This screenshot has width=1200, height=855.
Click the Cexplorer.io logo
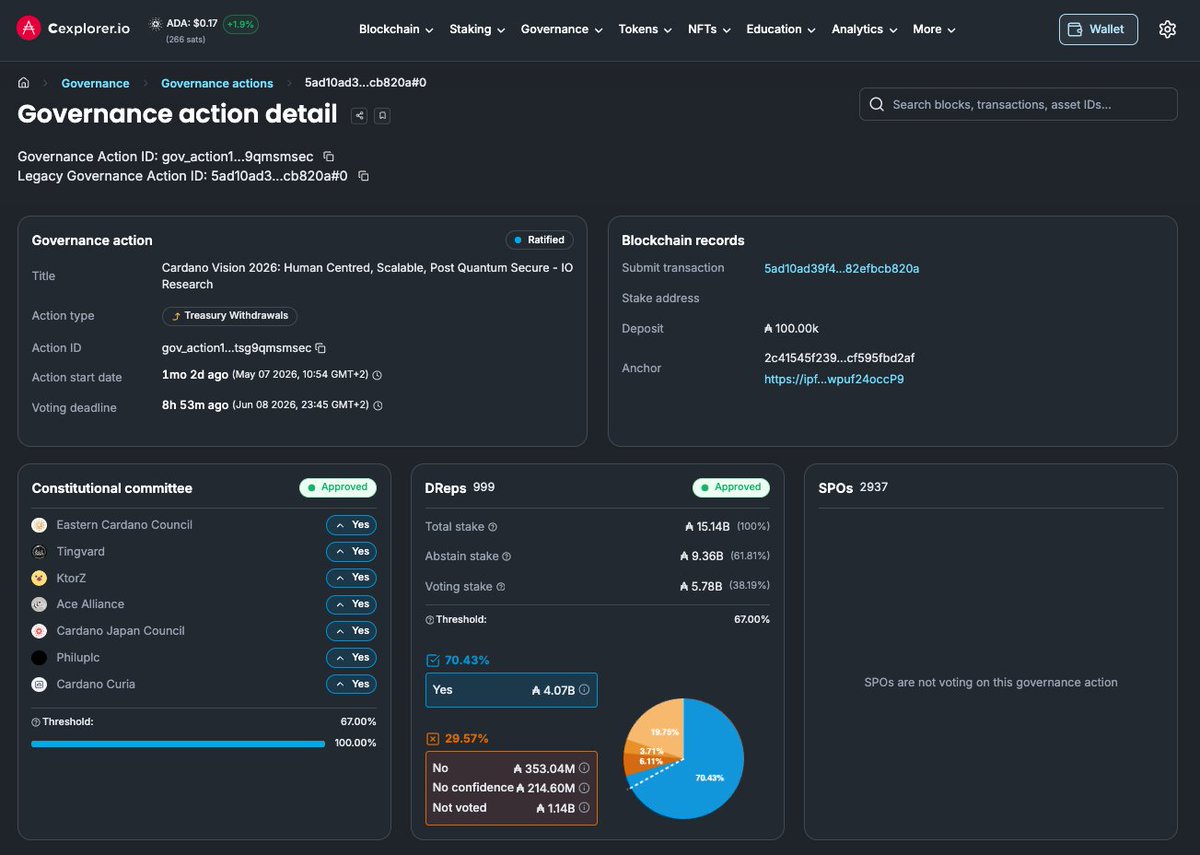pos(73,28)
